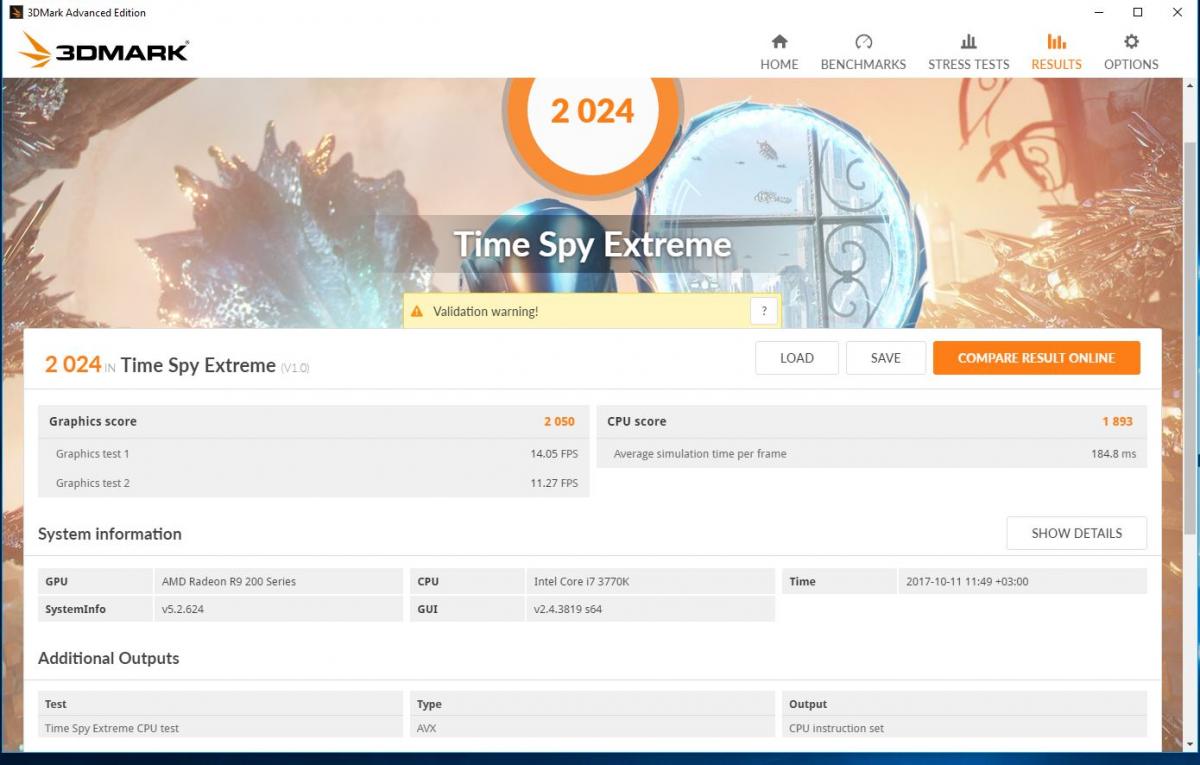Click the 14.05 FPS value
The width and height of the screenshot is (1200, 765).
554,454
